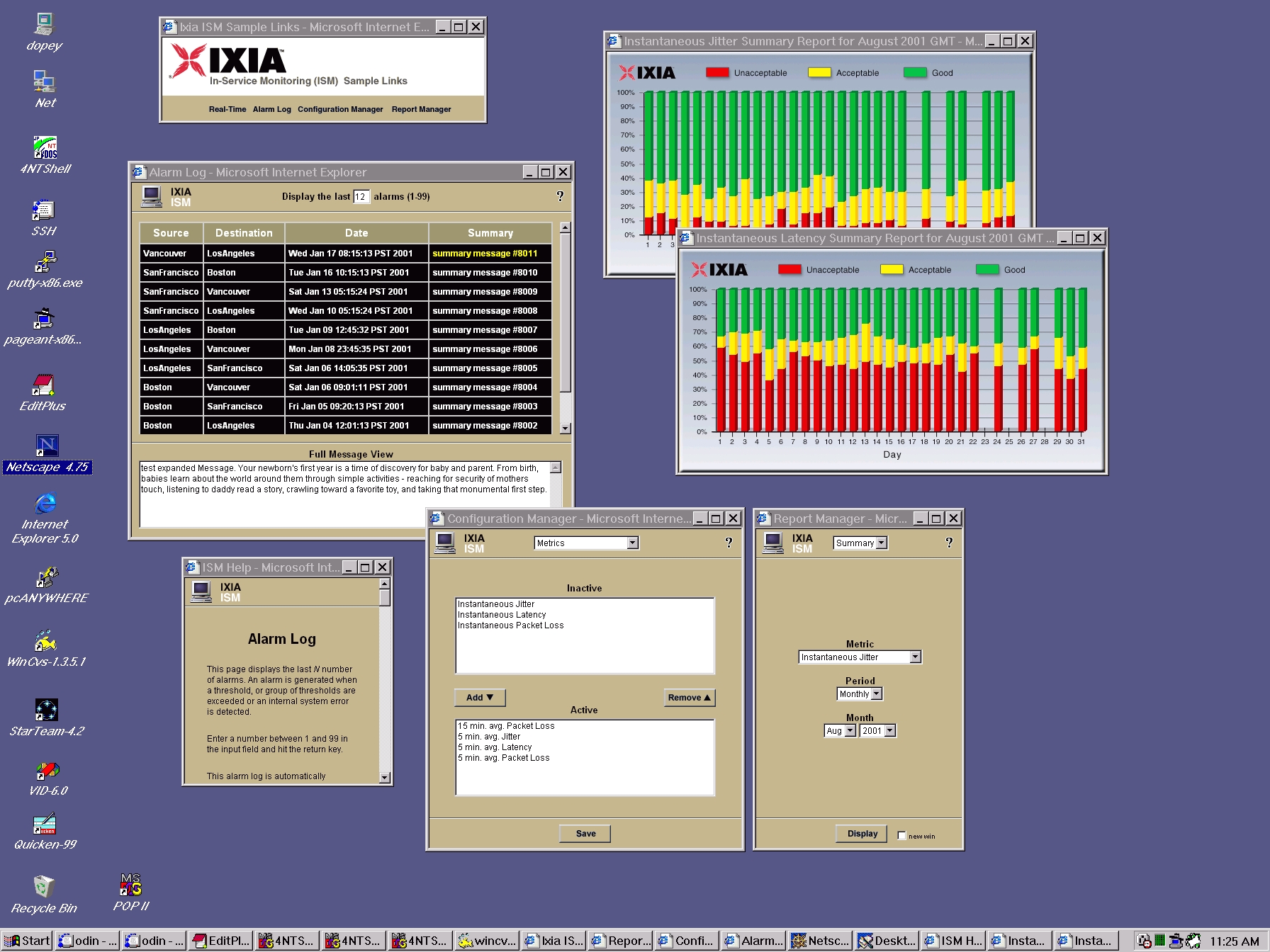Open the Metrics dropdown in Configuration Manager
The height and width of the screenshot is (952, 1270).
click(586, 543)
